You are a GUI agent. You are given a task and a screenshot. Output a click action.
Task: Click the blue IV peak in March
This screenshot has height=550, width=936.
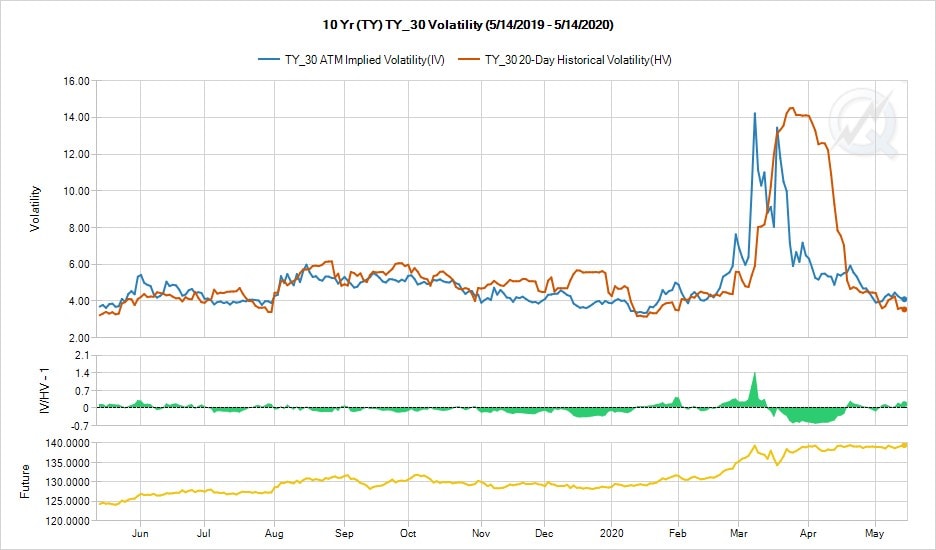pos(754,114)
